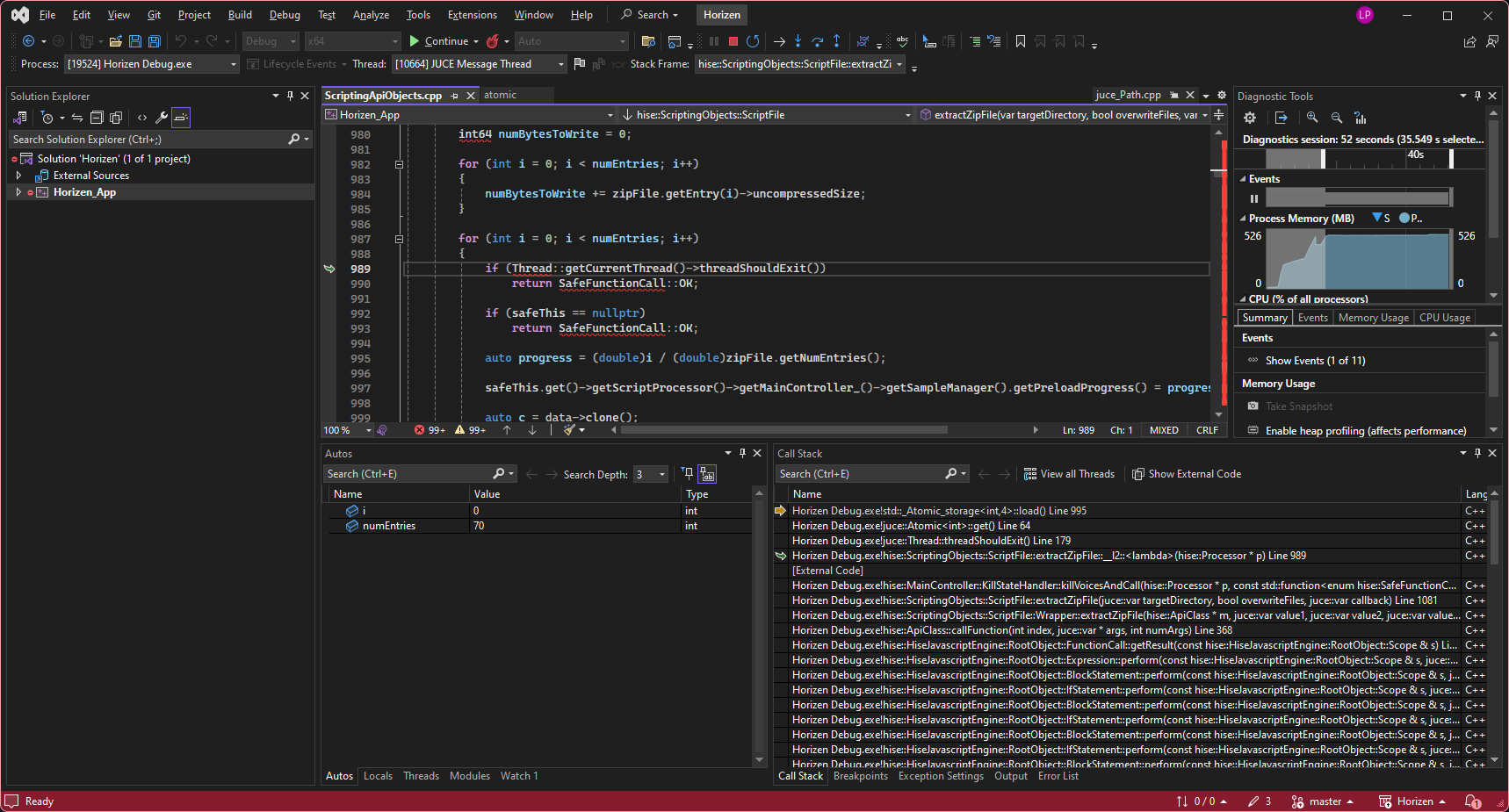Switch to the Breakpoints tab

point(860,776)
